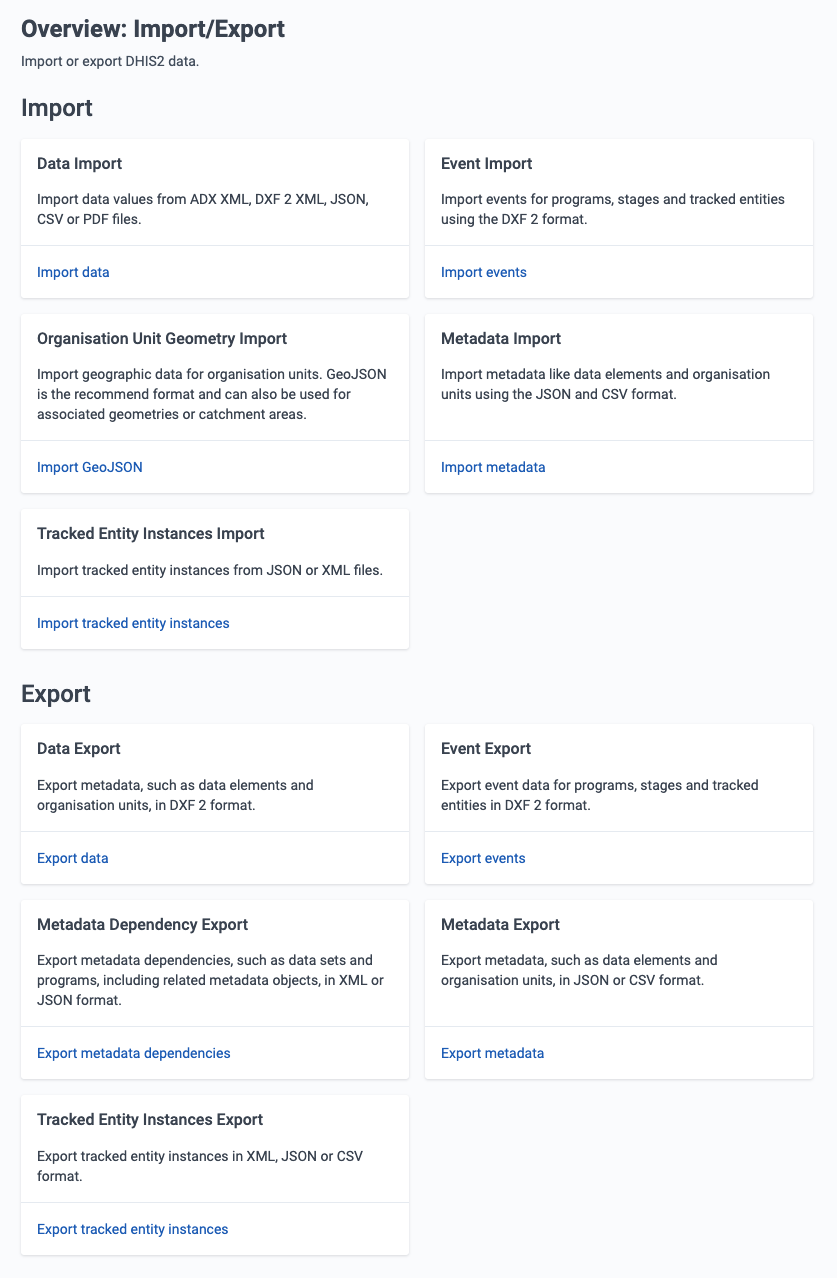Click Tracked Entity Instances Export heading
Image resolution: width=837 pixels, height=1278 pixels.
(150, 1119)
